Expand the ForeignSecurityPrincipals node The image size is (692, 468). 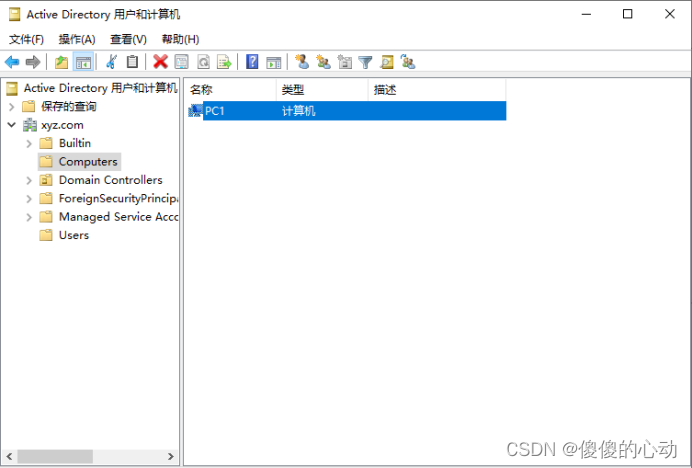pyautogui.click(x=29, y=199)
